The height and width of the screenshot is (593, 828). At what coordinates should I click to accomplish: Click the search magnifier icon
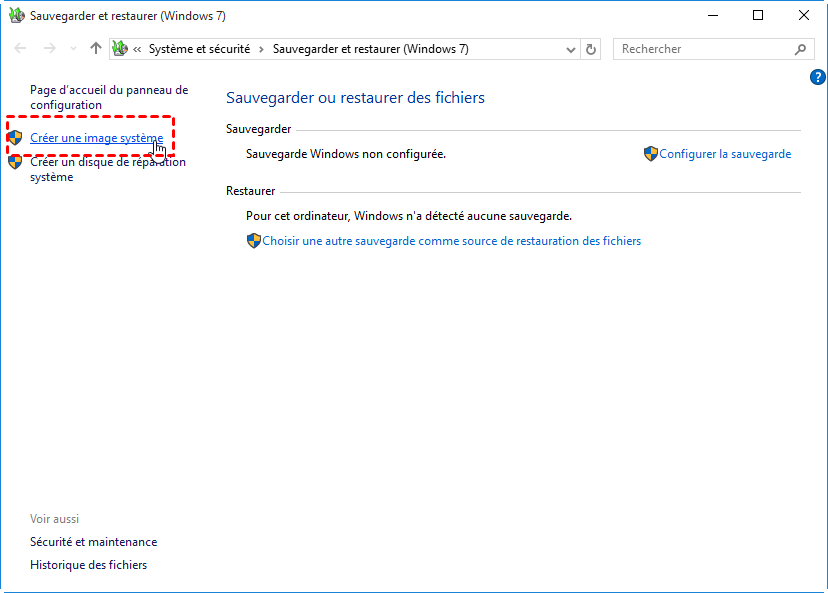pyautogui.click(x=801, y=49)
